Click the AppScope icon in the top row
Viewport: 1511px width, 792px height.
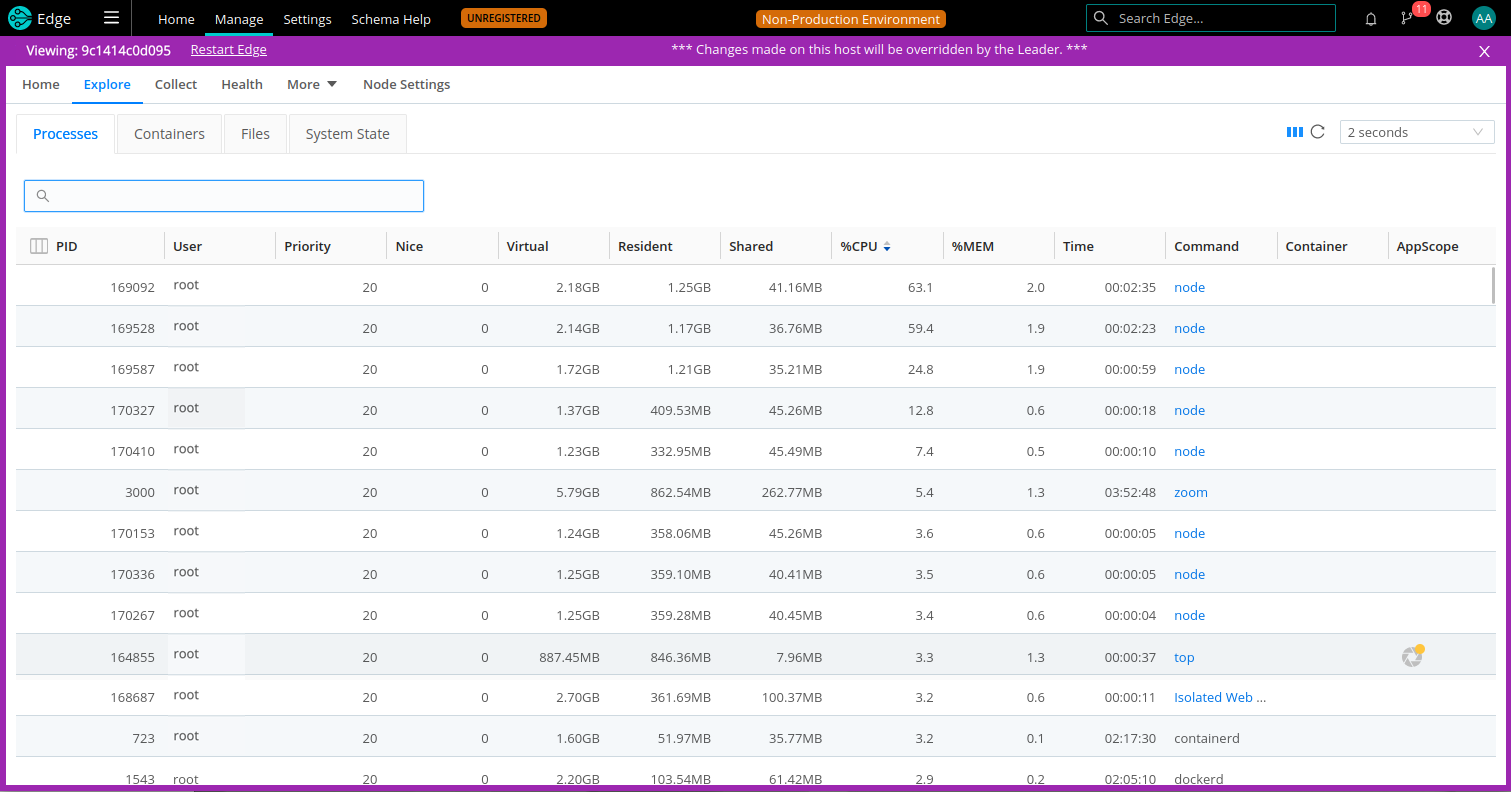pos(1411,657)
